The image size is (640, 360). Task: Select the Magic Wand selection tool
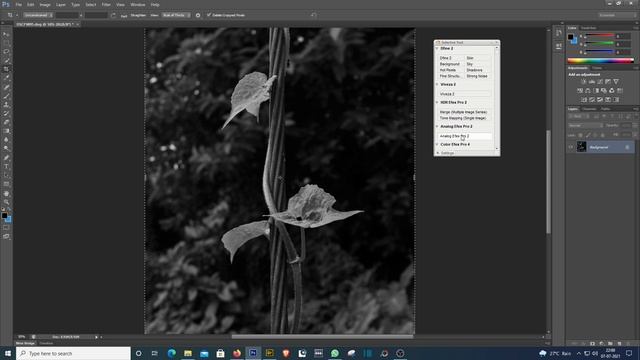(x=6, y=60)
